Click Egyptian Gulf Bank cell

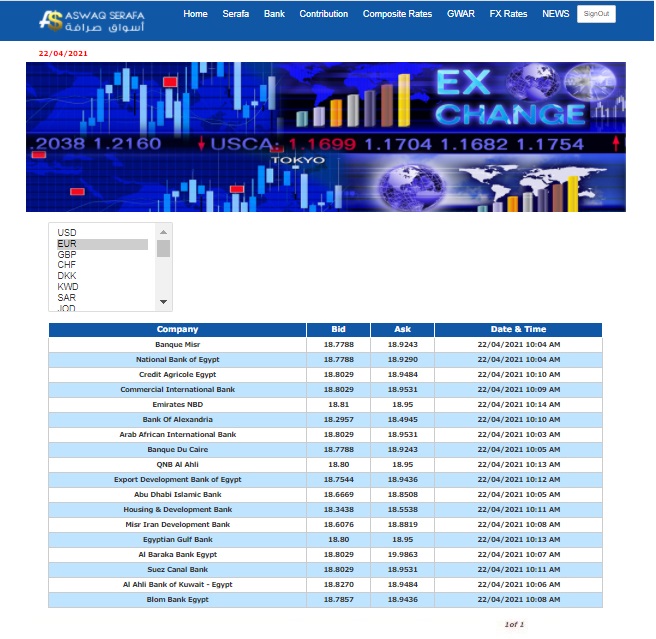coord(177,540)
